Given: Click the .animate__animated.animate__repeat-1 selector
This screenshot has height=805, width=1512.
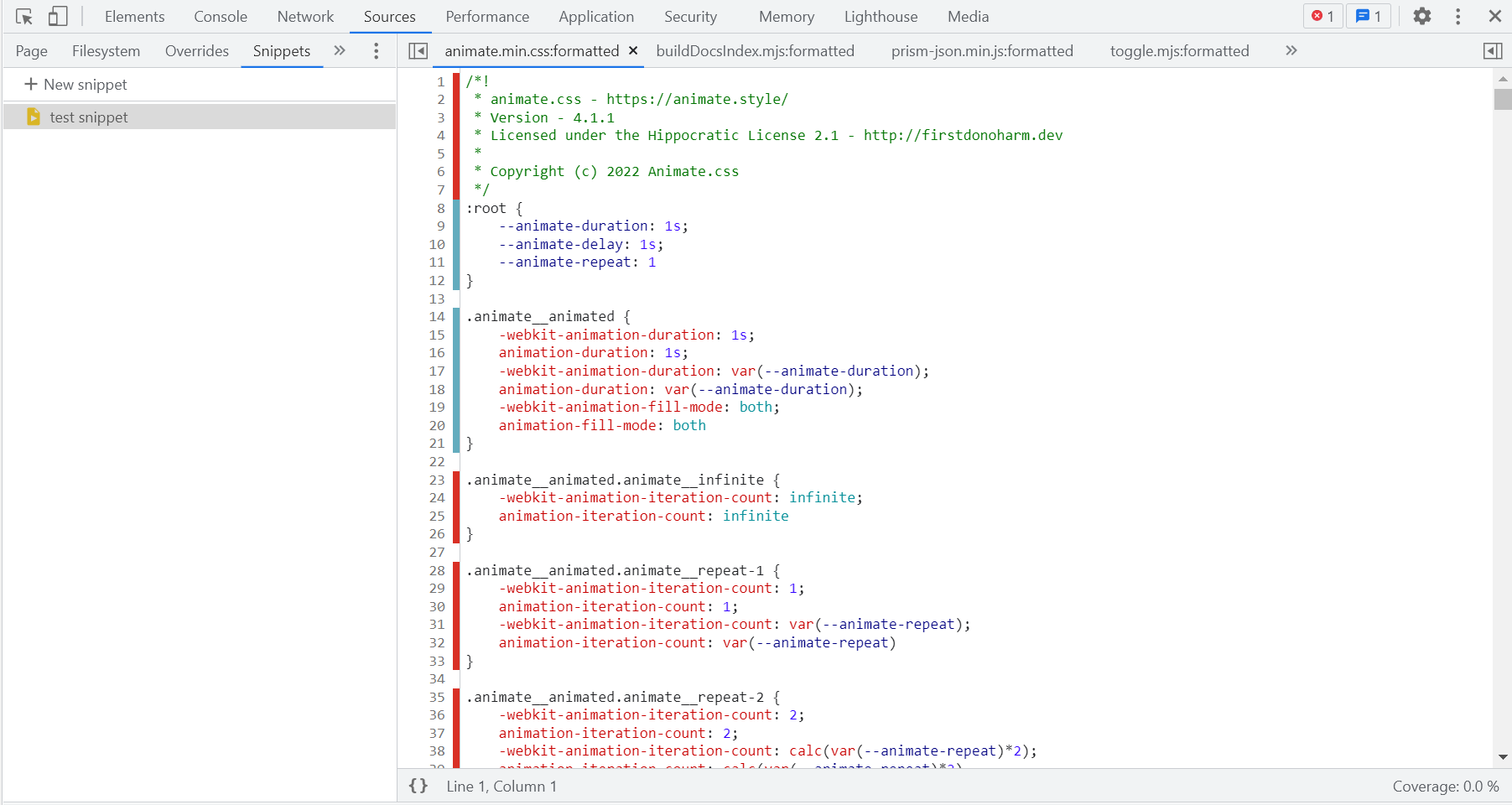Looking at the screenshot, I should pos(616,570).
